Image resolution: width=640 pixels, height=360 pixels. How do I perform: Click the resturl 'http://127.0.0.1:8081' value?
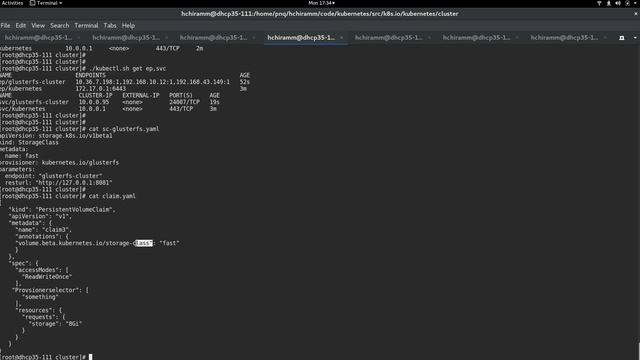[x=74, y=183]
